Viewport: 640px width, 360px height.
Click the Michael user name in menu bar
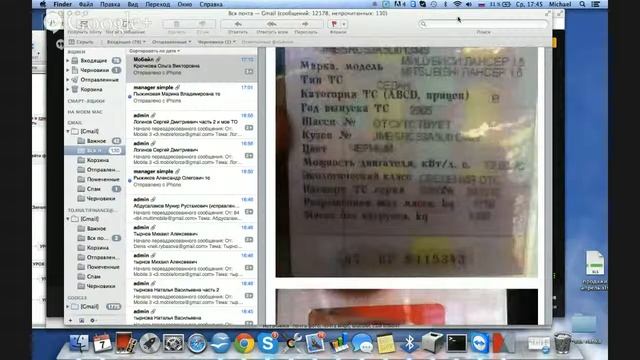[560, 4]
